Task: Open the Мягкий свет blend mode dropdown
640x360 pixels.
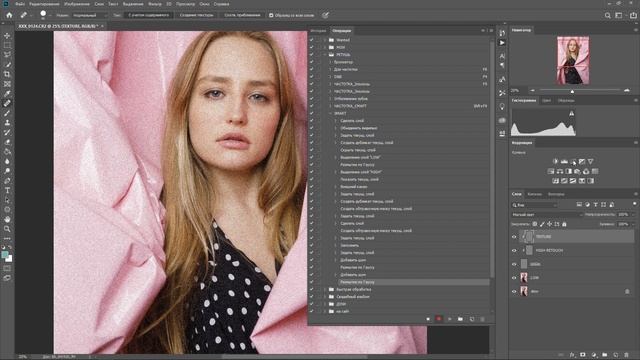Action: tap(547, 214)
